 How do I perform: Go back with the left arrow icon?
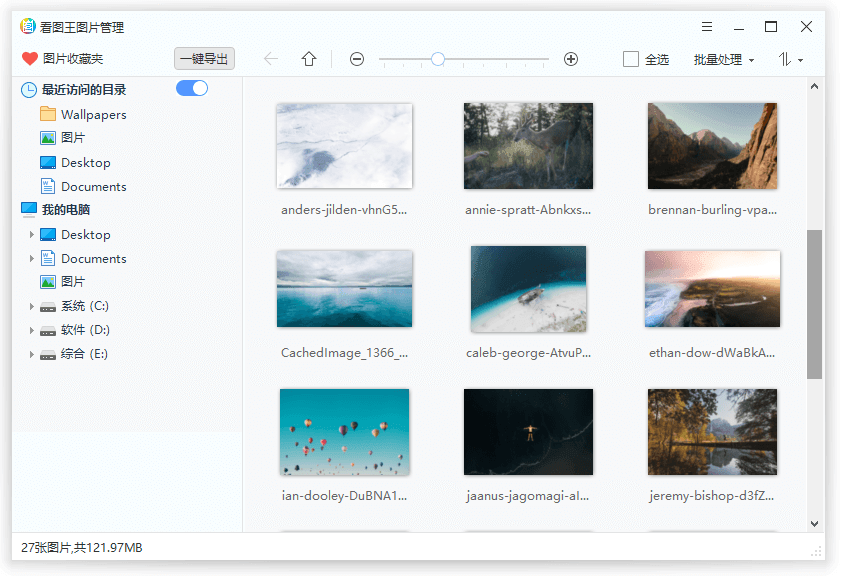click(x=271, y=59)
